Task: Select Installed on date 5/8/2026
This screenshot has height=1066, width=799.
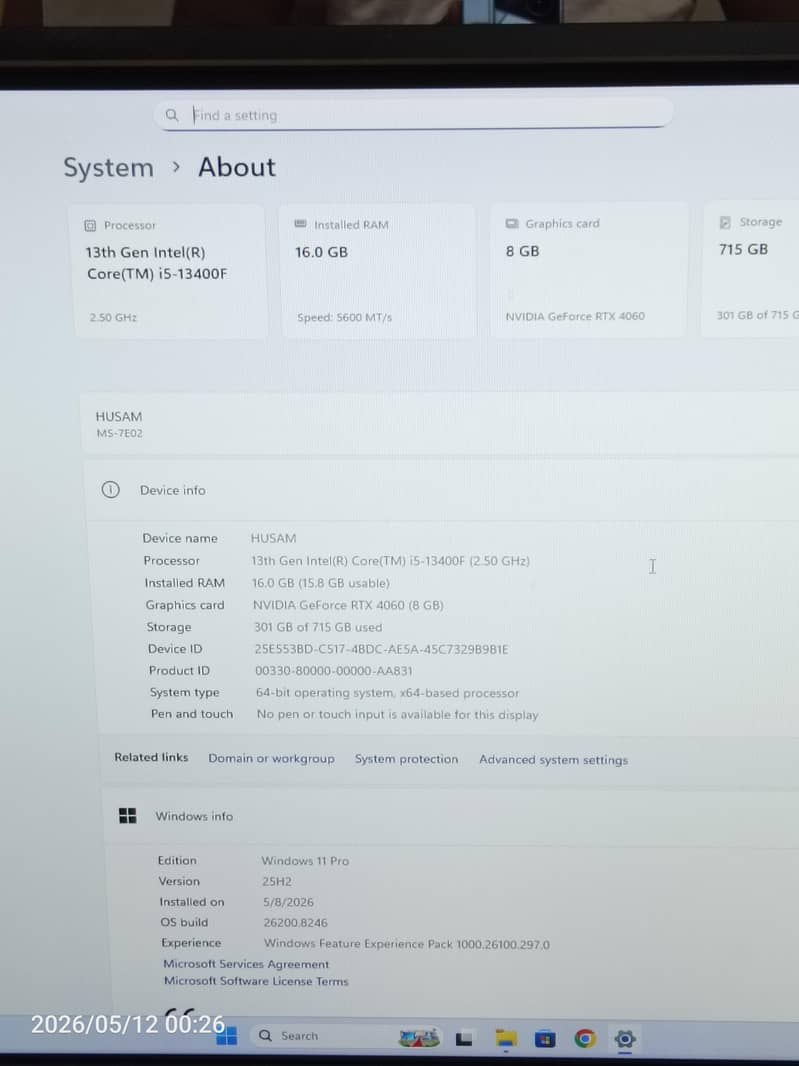Action: (288, 902)
